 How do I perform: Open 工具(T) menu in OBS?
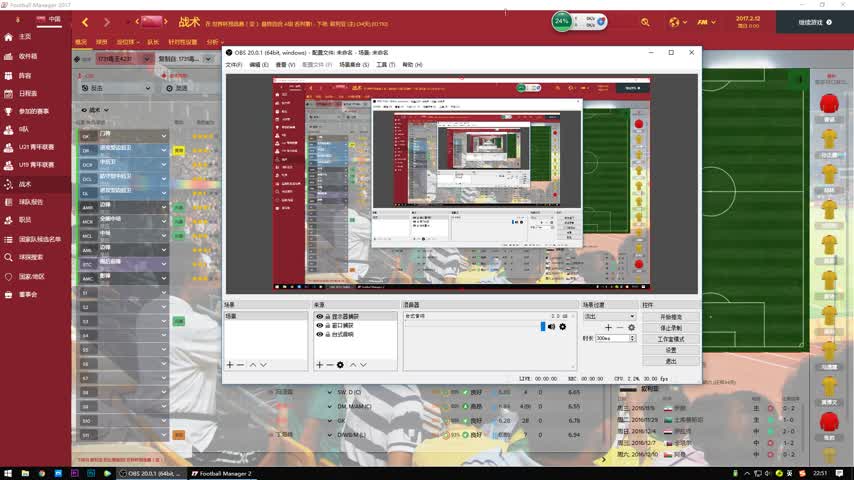tap(385, 65)
